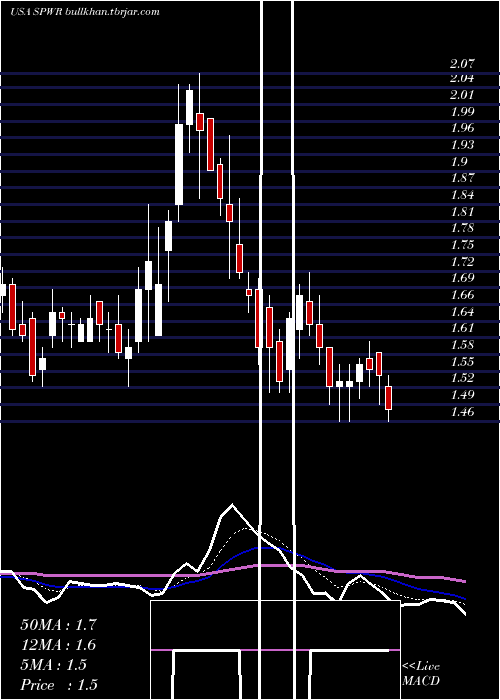Click the 1.69 price axis label
Screen dimensions: 500x700
coord(462,278)
